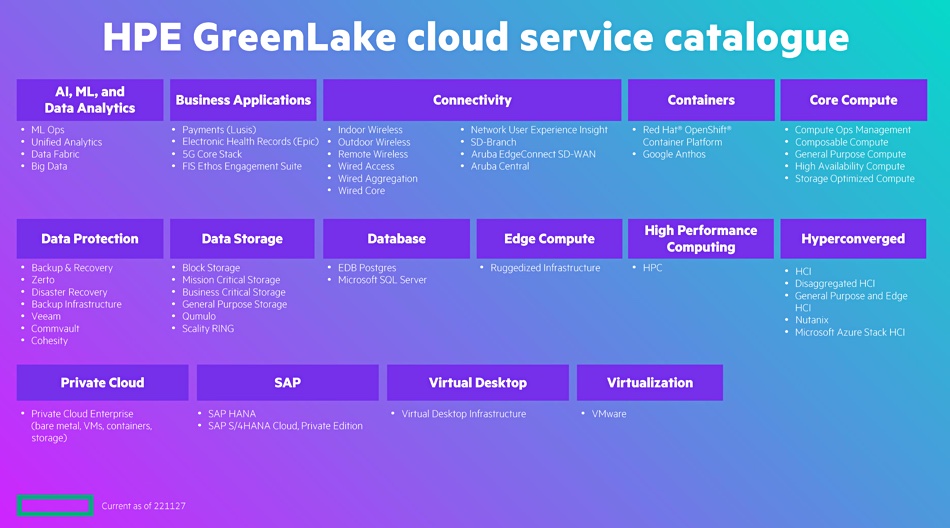950x528 pixels.
Task: Select 'Disaster Recovery' bullet
Action: click(69, 292)
